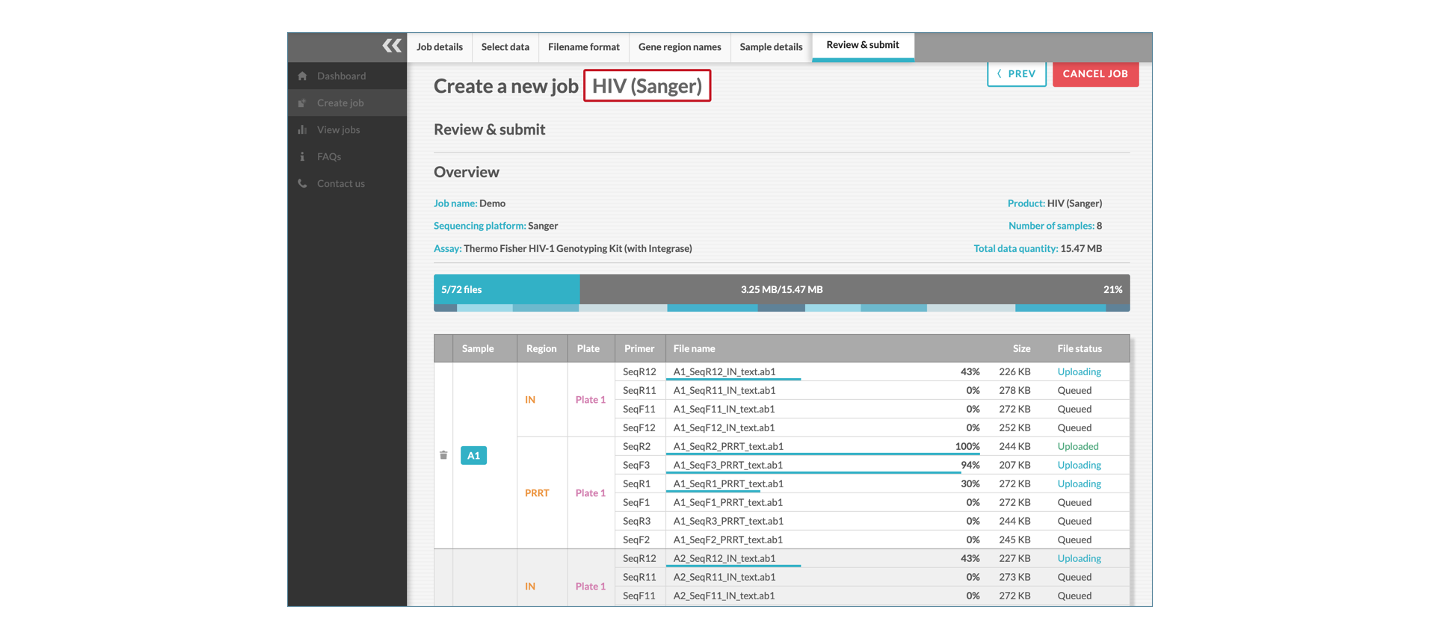The image size is (1440, 640).
Task: Click Uploading status of A2_SeqR12_IN file
Action: (x=1079, y=558)
